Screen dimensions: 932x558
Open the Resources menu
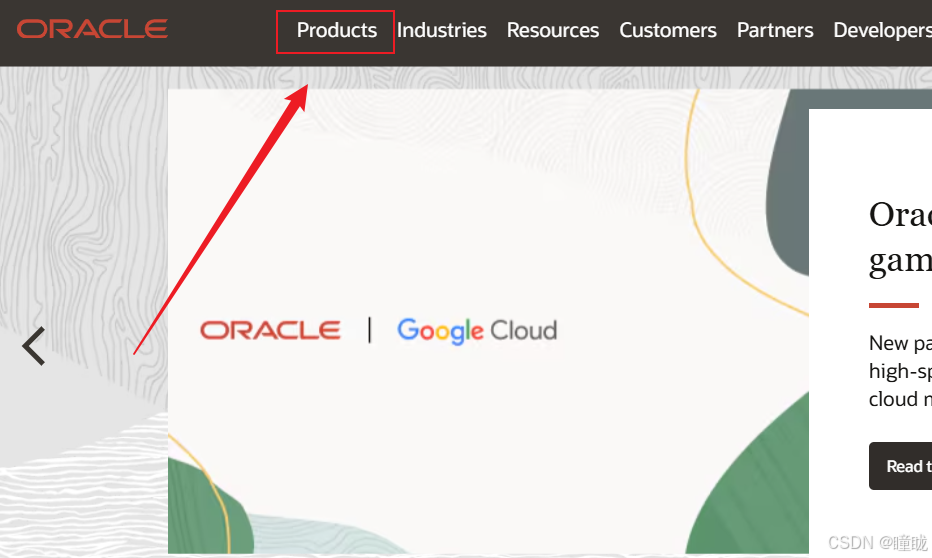553,30
